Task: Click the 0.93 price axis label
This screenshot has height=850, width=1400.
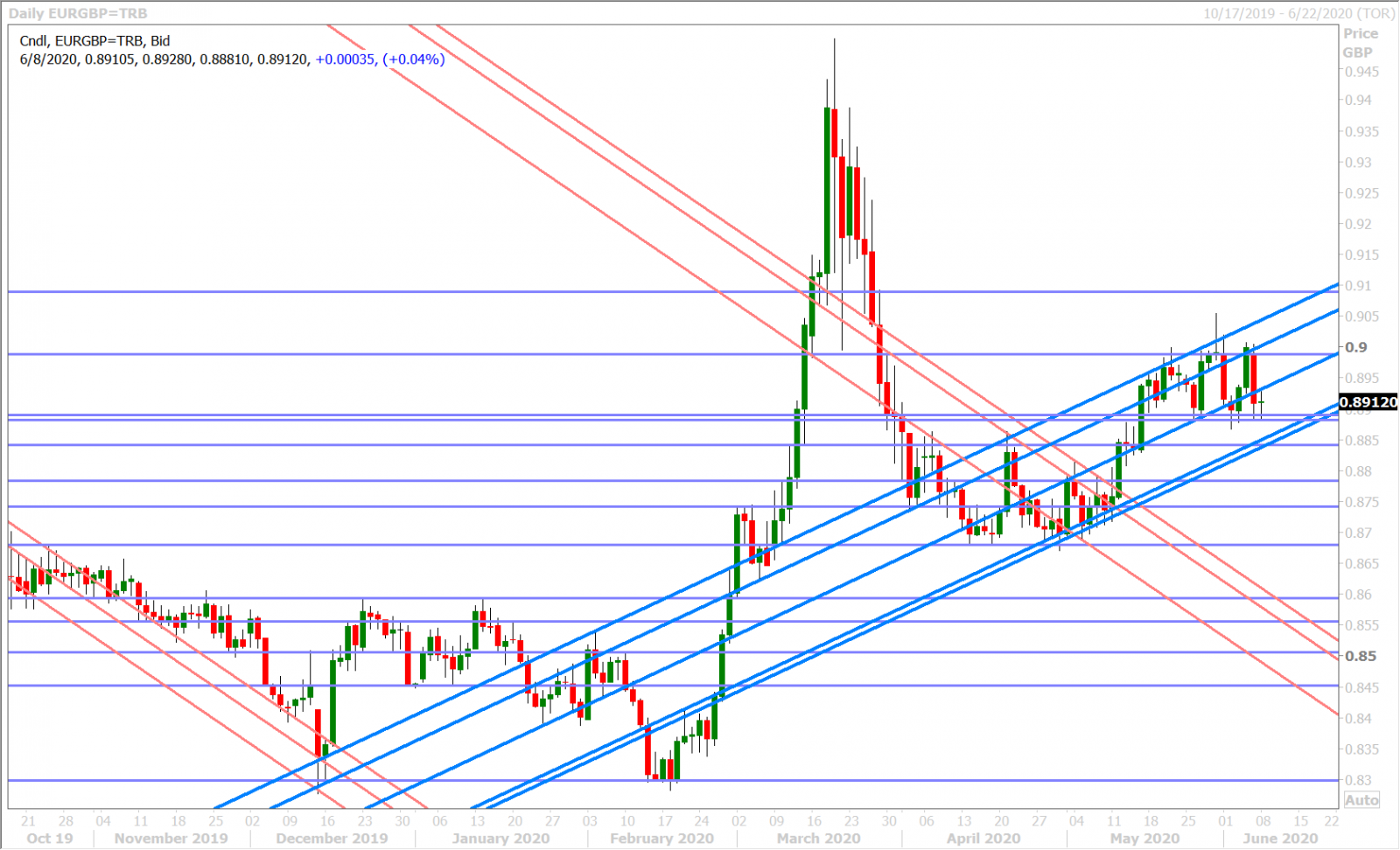Action: pos(1359,162)
